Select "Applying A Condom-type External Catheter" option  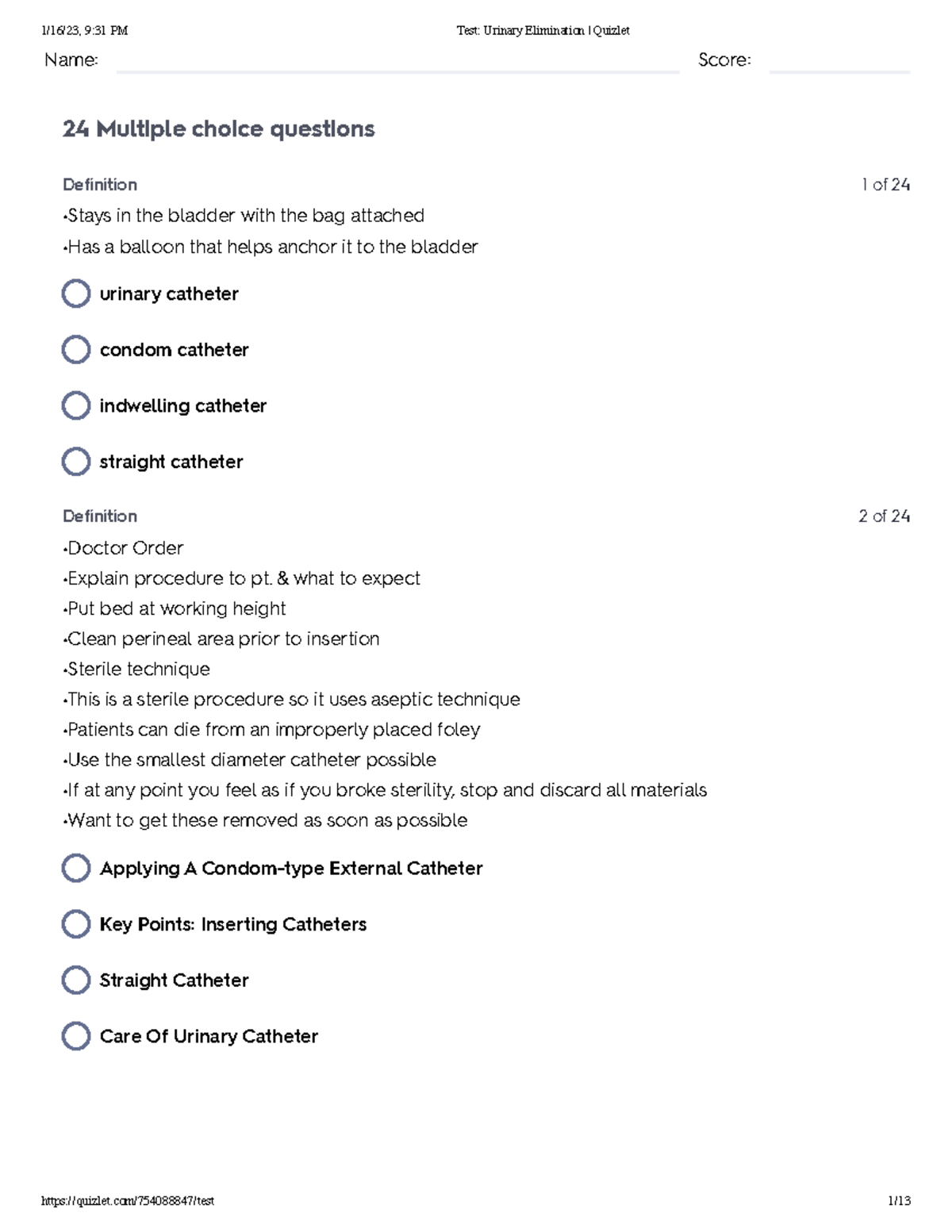[76, 869]
